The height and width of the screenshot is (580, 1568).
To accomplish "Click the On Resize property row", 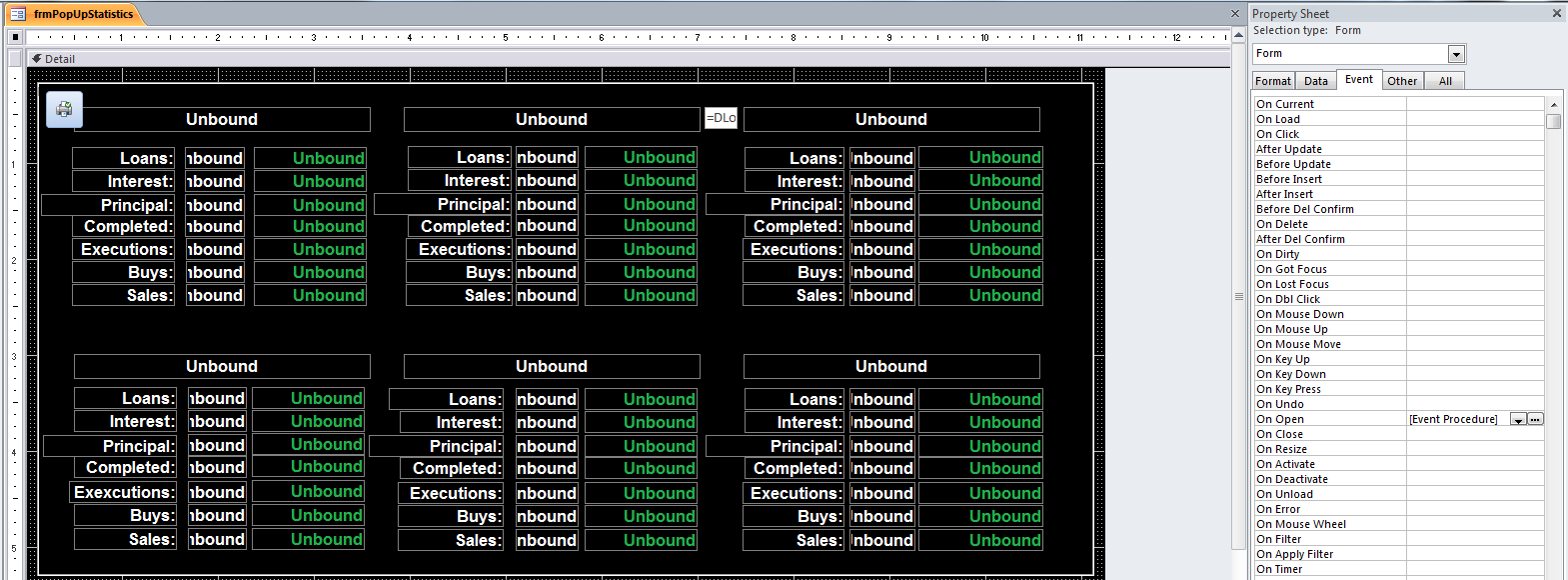I will coord(1399,449).
